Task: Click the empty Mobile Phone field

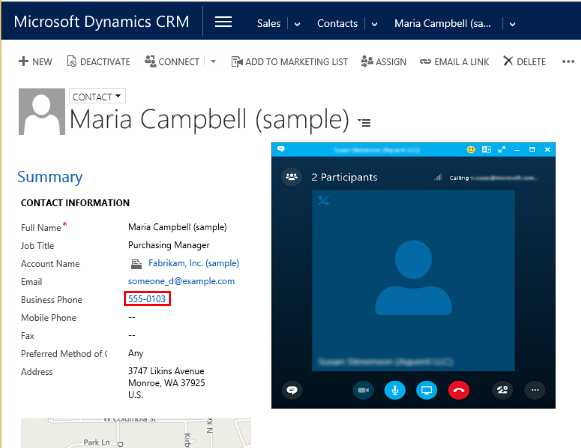Action: [132, 317]
